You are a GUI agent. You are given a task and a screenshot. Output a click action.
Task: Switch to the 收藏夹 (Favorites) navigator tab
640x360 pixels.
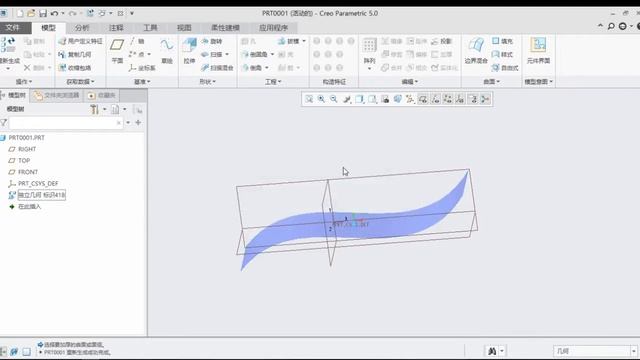102,96
